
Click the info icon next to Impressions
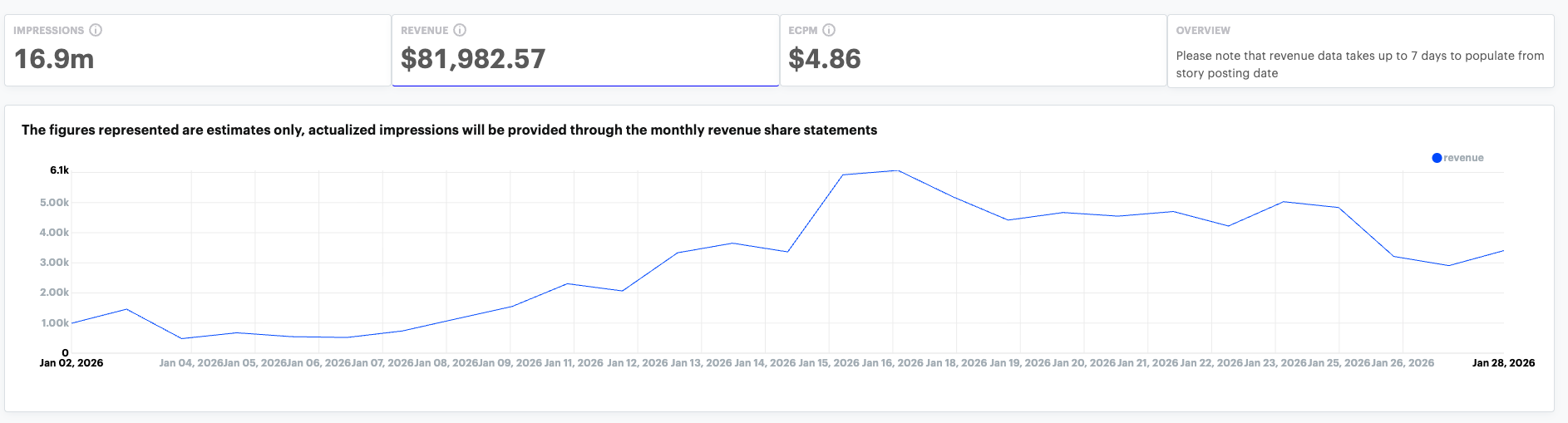tap(96, 30)
